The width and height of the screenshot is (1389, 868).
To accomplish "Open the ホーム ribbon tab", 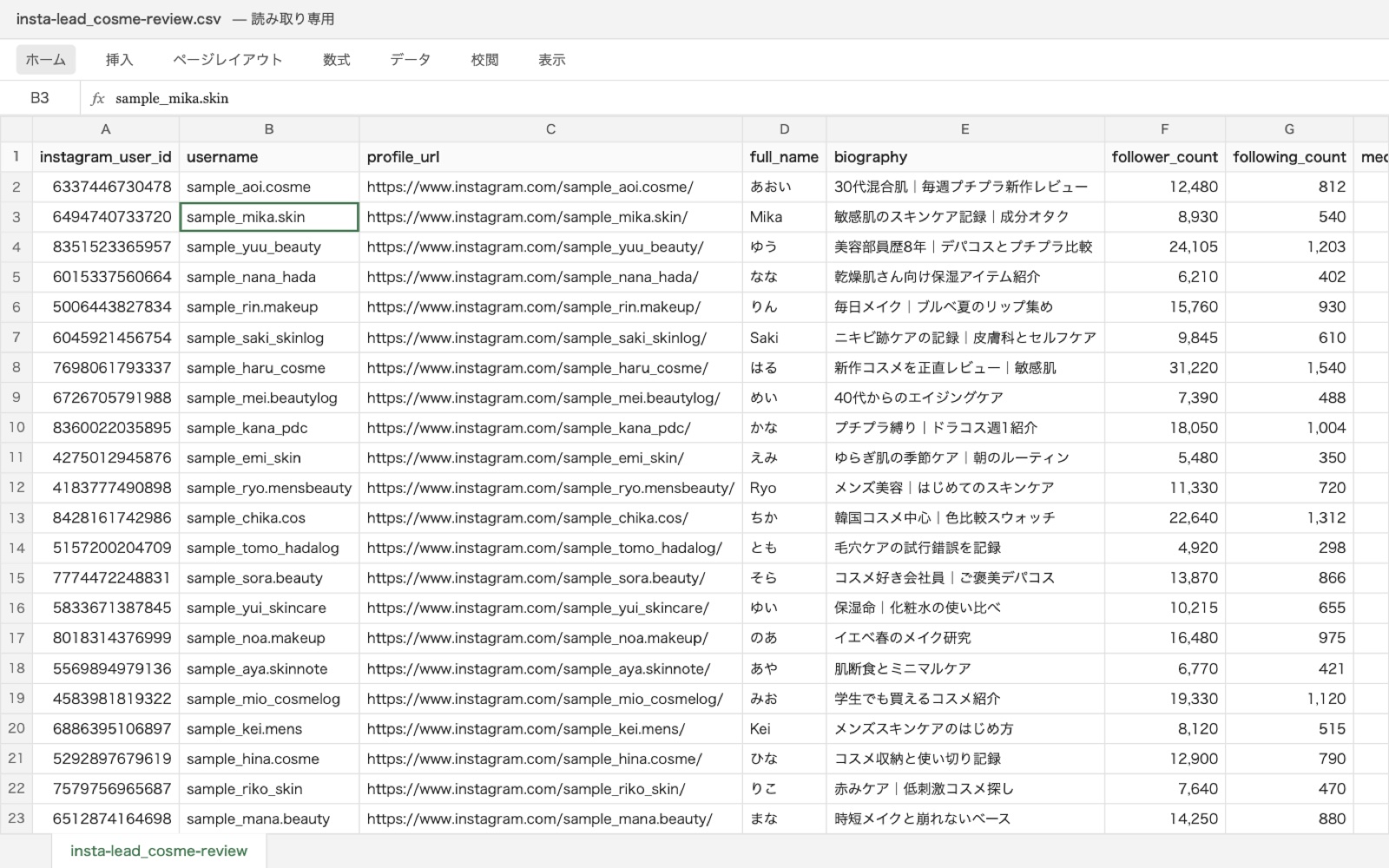I will (x=45, y=60).
